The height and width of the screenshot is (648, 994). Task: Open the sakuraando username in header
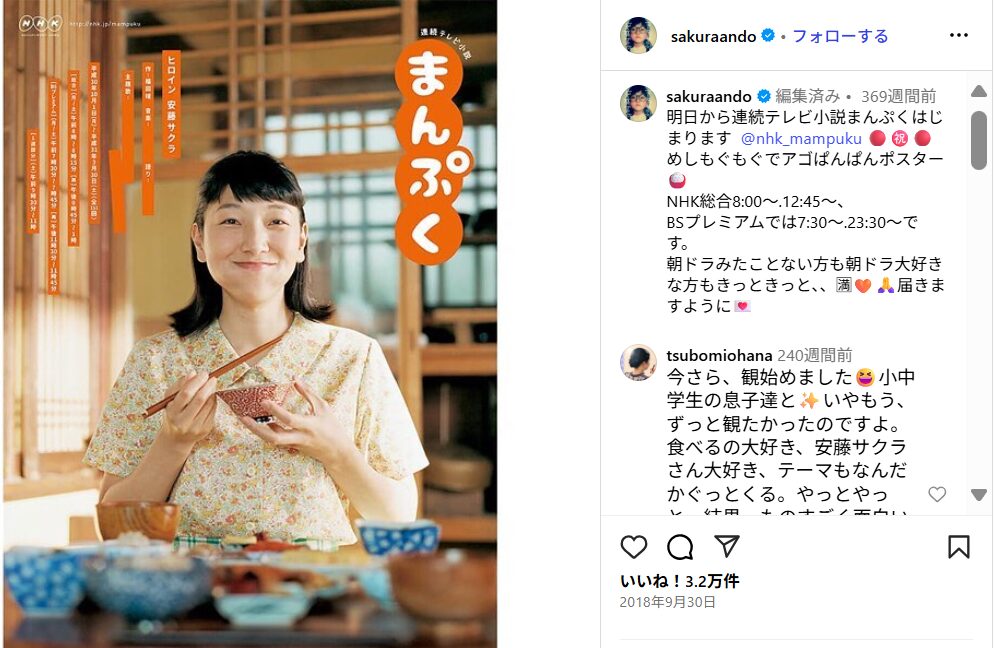point(713,37)
